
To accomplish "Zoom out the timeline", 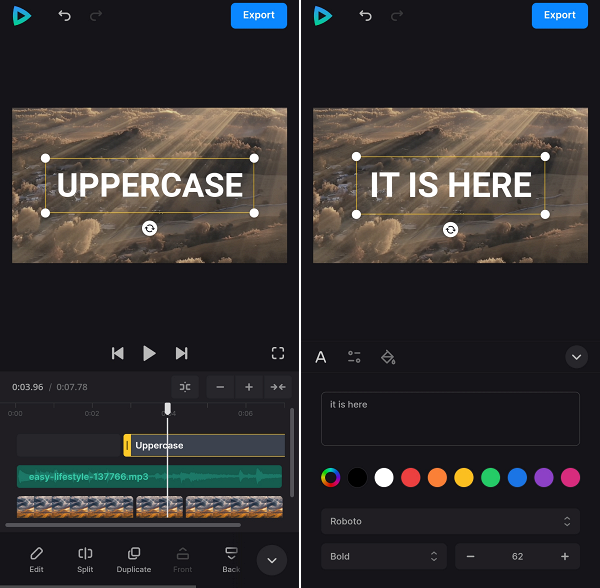I will point(220,387).
